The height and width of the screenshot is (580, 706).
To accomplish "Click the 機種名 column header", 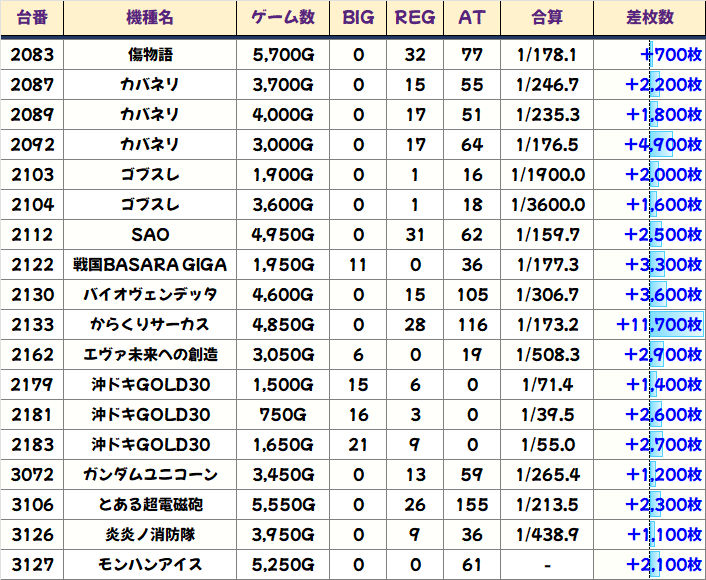I will [x=149, y=18].
